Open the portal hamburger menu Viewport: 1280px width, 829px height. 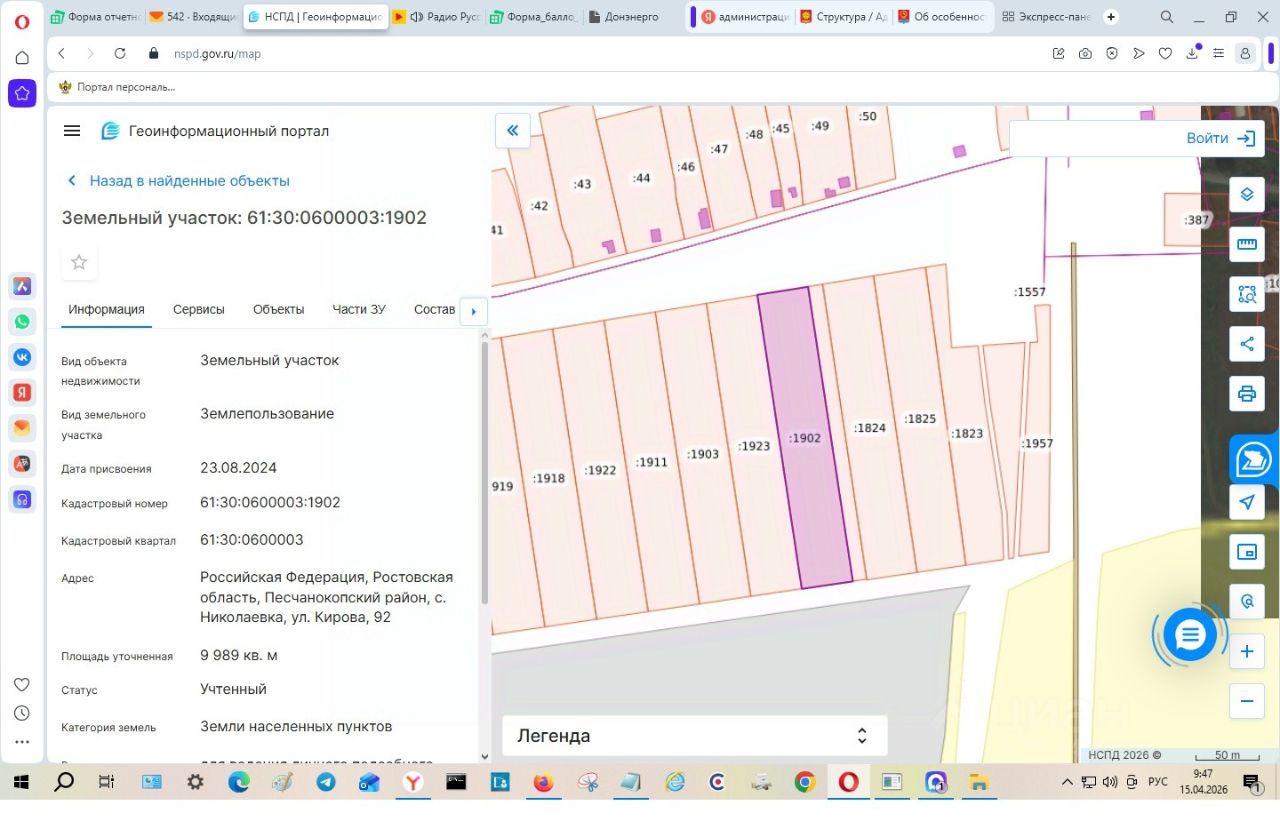[x=71, y=131]
